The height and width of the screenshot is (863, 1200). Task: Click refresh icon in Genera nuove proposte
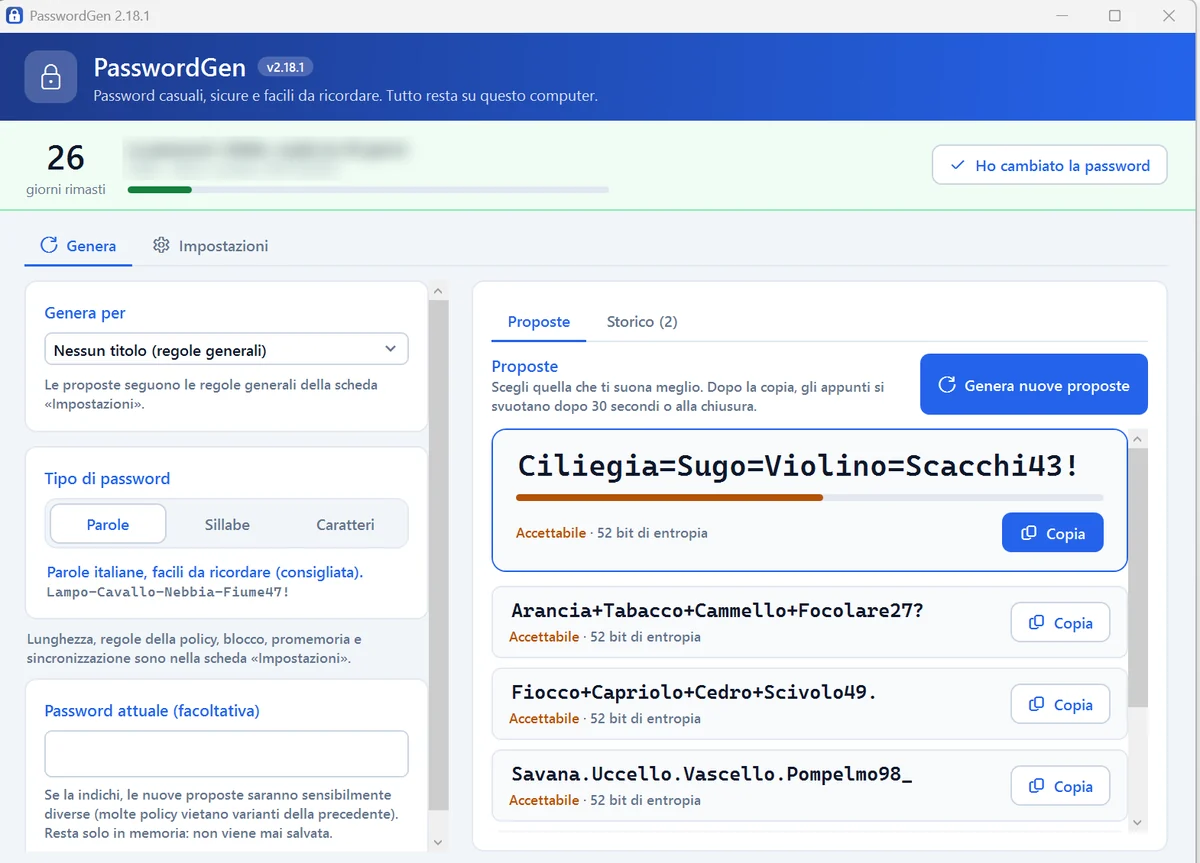[946, 385]
